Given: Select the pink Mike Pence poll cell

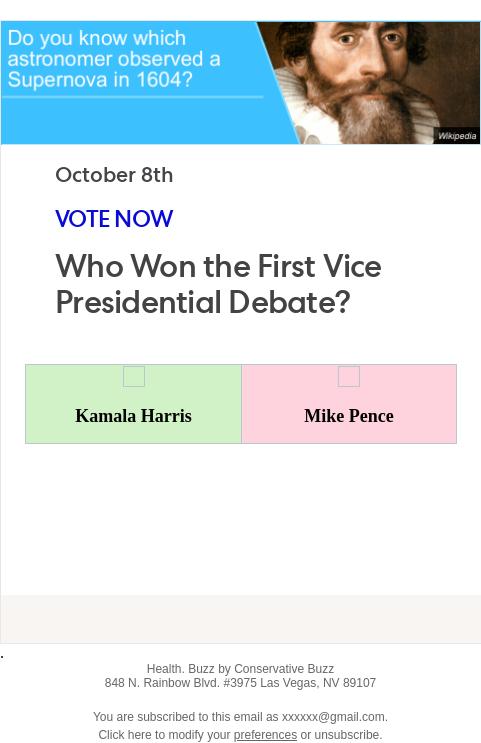Looking at the screenshot, I should [349, 404].
